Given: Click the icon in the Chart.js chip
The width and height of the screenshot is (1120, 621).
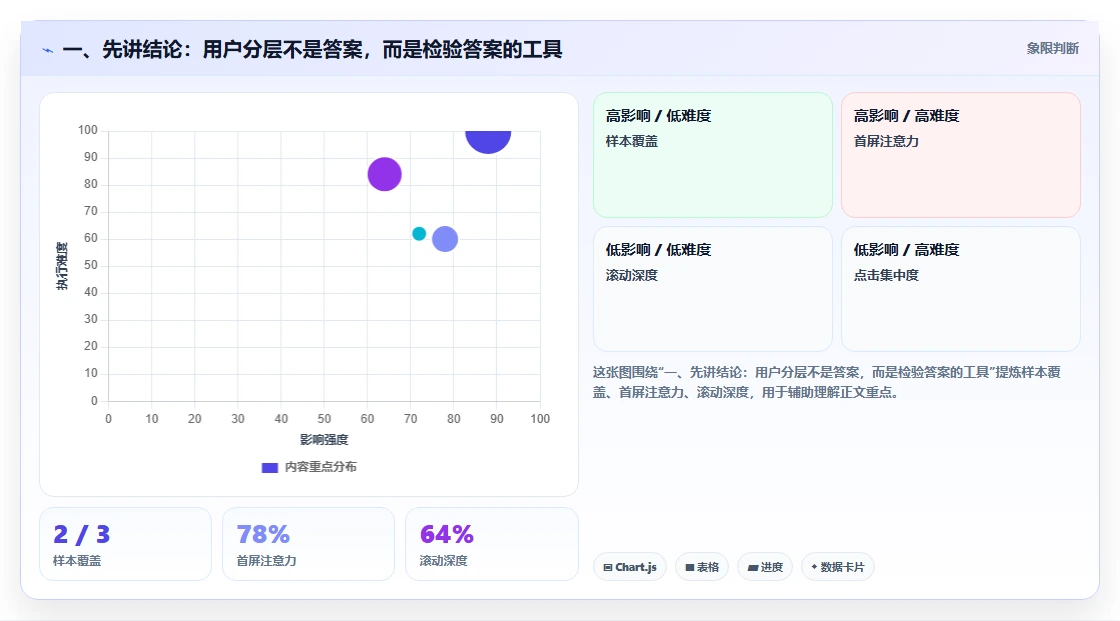Looking at the screenshot, I should coord(608,567).
